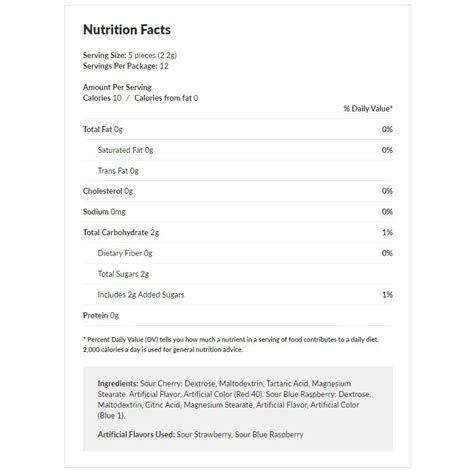
Task: Click the % Daily Value column header
Action: 368,109
